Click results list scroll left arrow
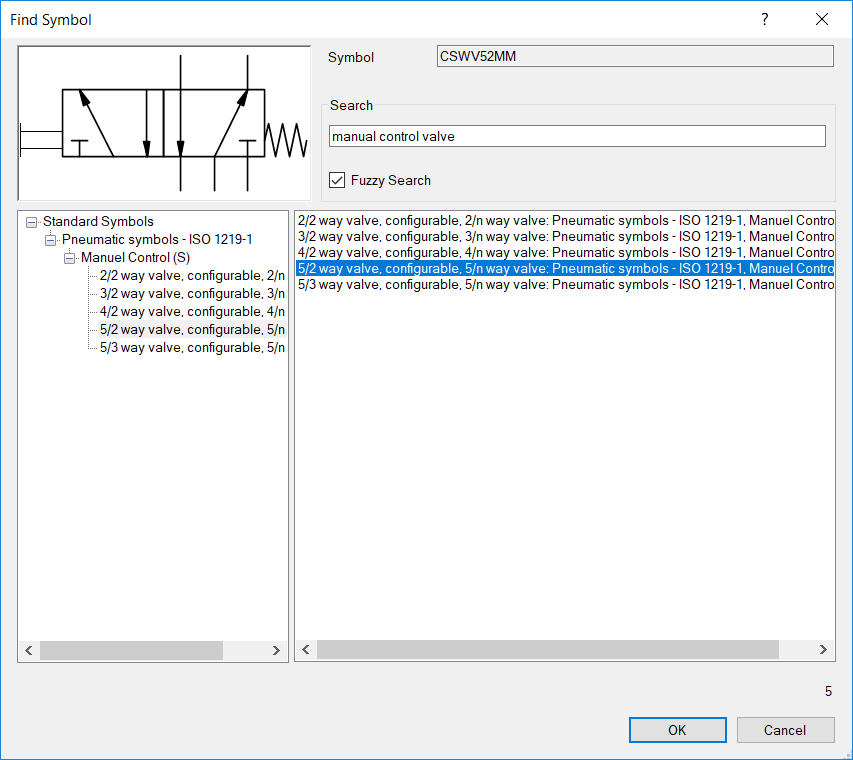 point(306,650)
